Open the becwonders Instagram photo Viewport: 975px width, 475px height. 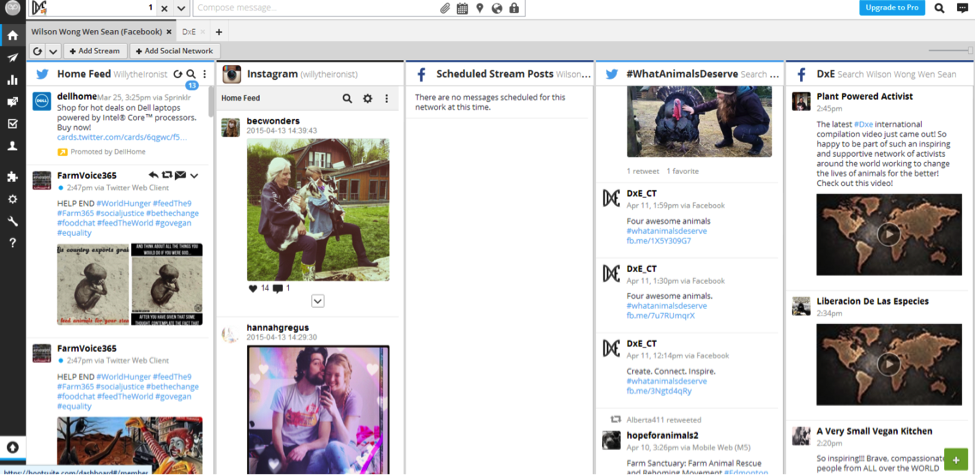pyautogui.click(x=318, y=210)
